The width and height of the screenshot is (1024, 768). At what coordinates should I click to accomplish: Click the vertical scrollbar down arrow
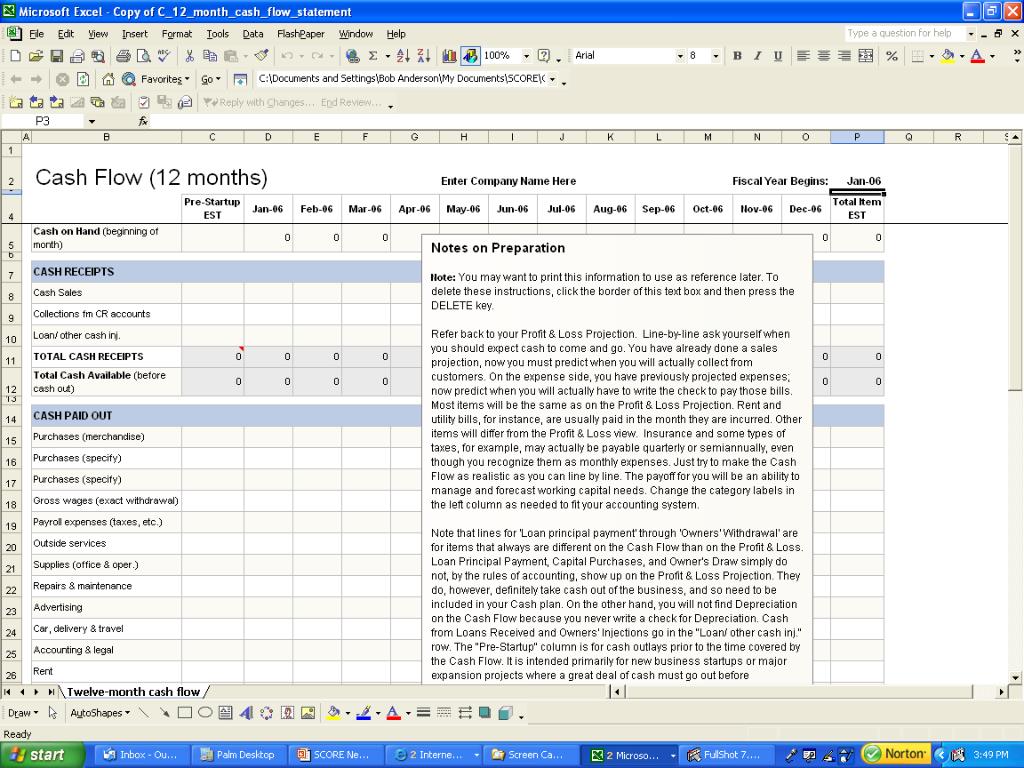(x=1015, y=678)
